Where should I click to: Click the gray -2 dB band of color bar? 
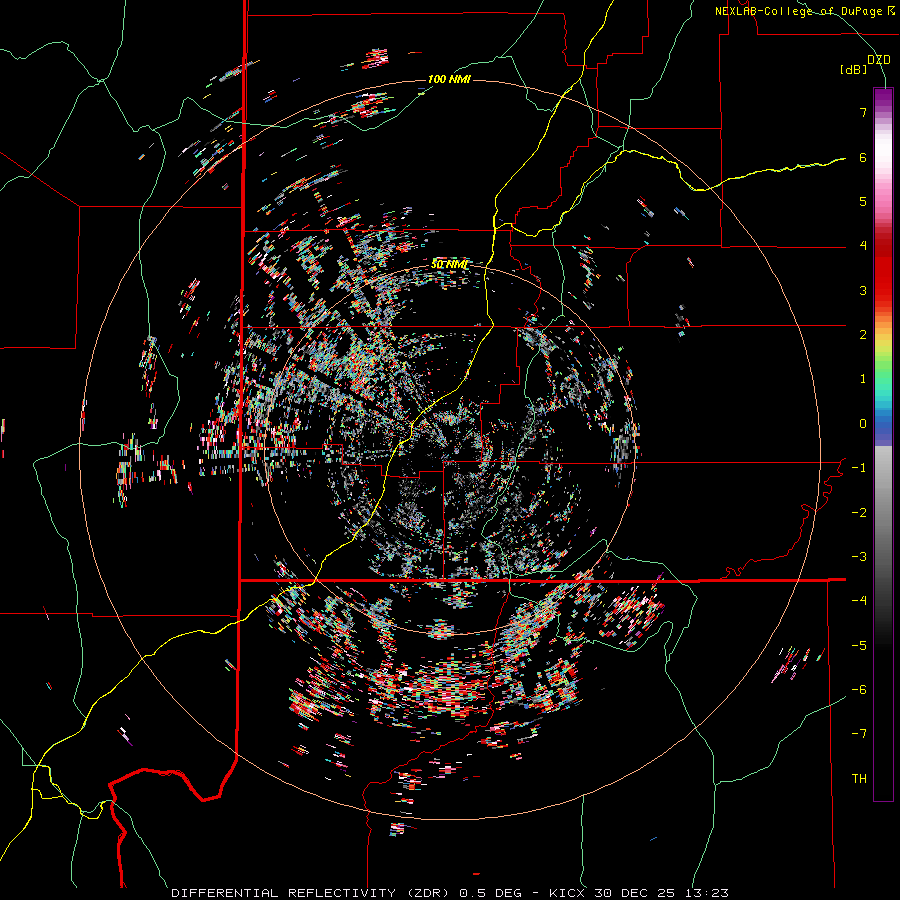(883, 513)
